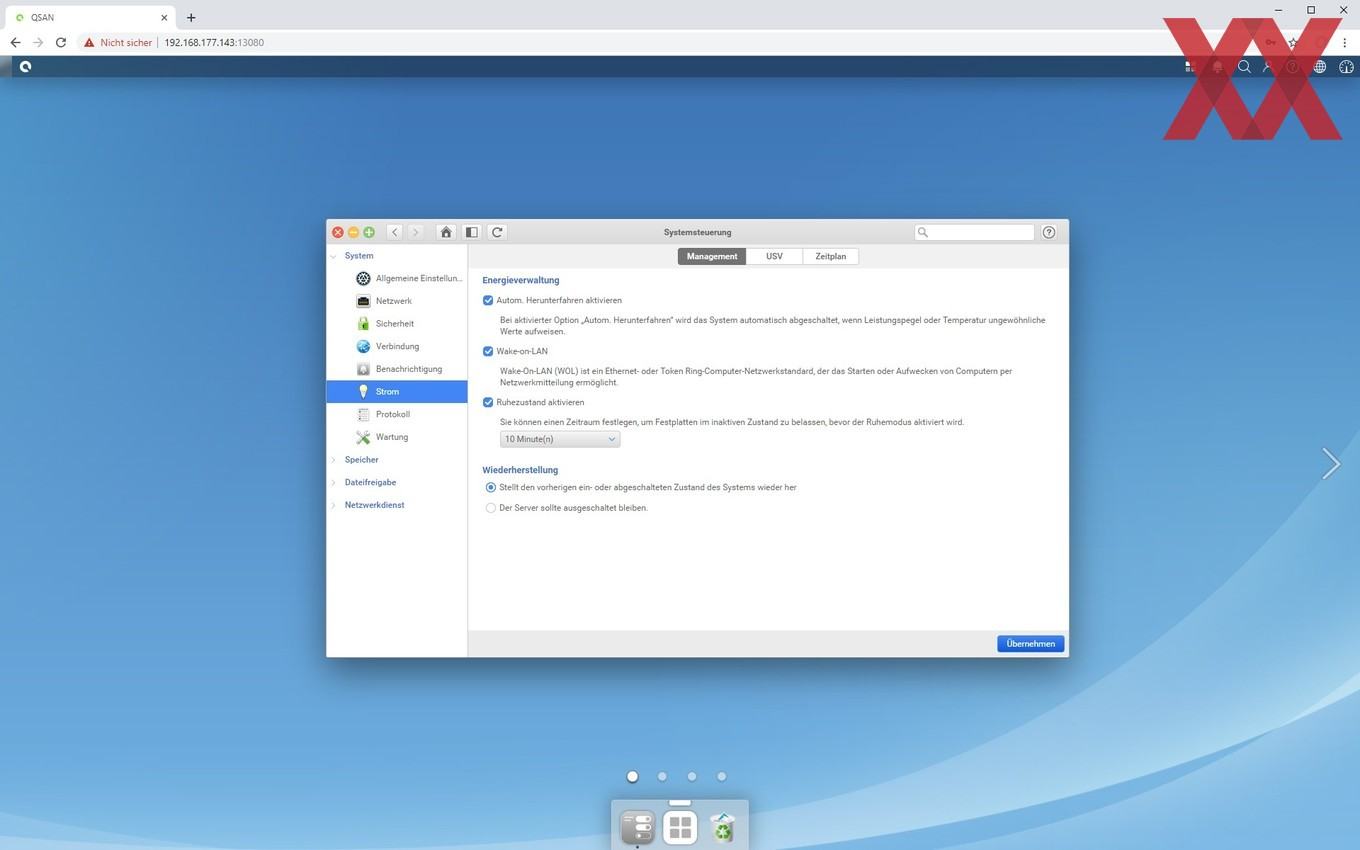
Task: Go to Systemsteuerung home with house icon
Action: [446, 232]
